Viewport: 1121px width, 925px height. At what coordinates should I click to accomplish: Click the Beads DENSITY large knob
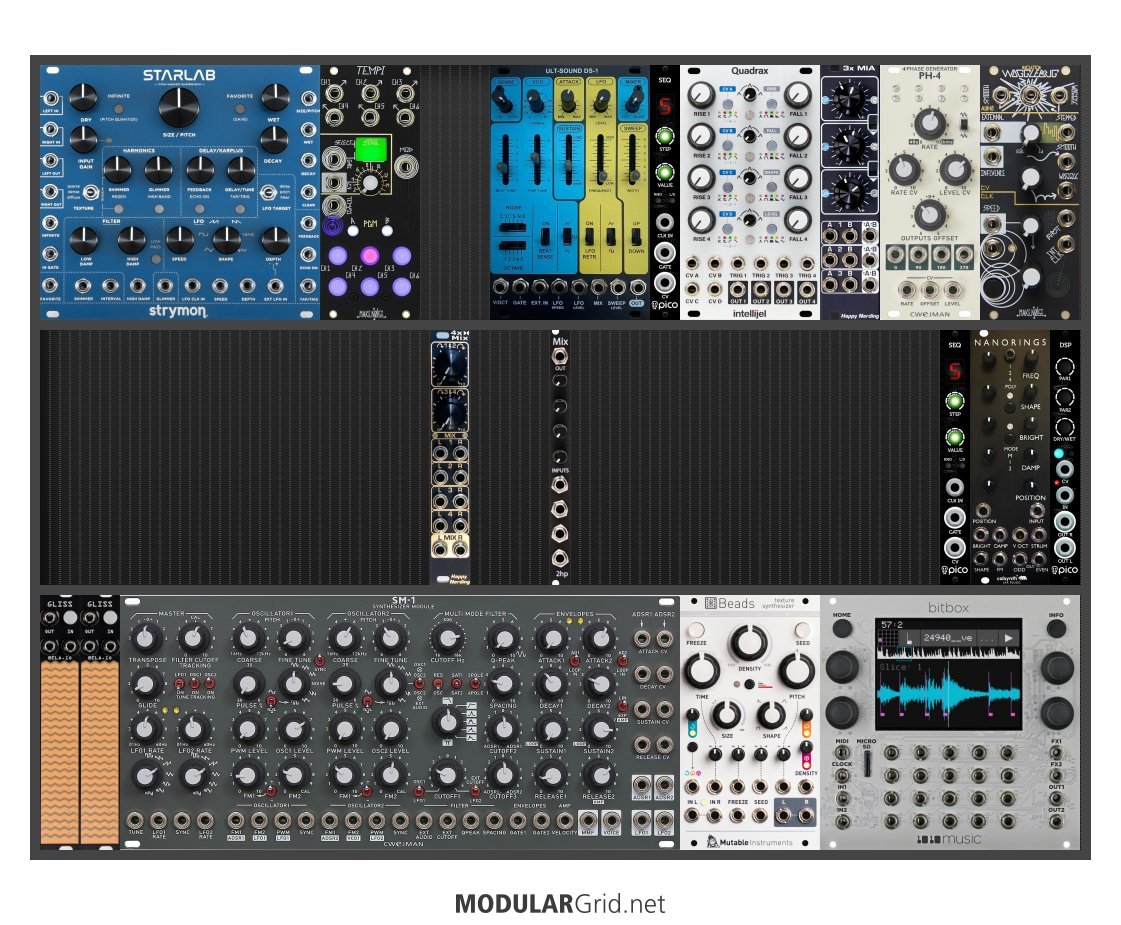click(749, 643)
